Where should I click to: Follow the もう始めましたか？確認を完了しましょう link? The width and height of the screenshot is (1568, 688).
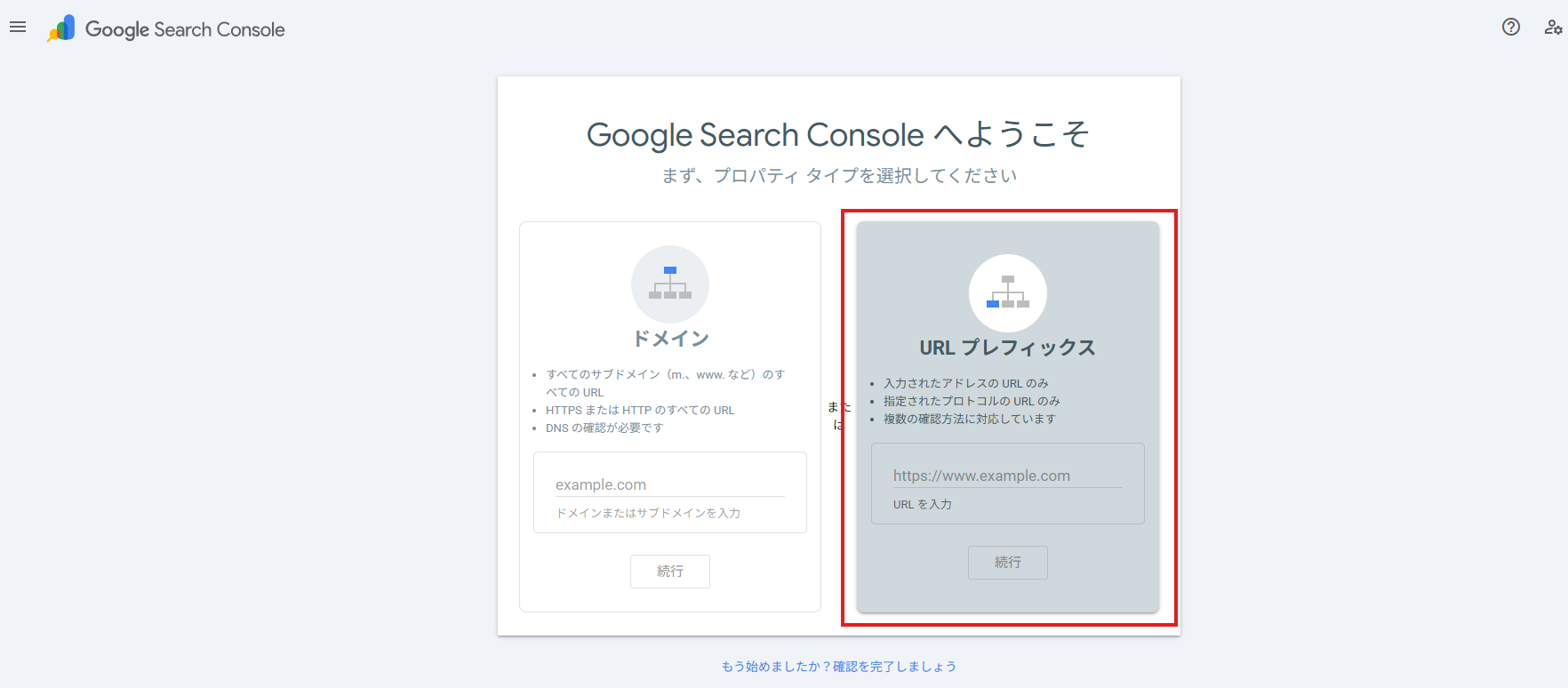tap(838, 666)
